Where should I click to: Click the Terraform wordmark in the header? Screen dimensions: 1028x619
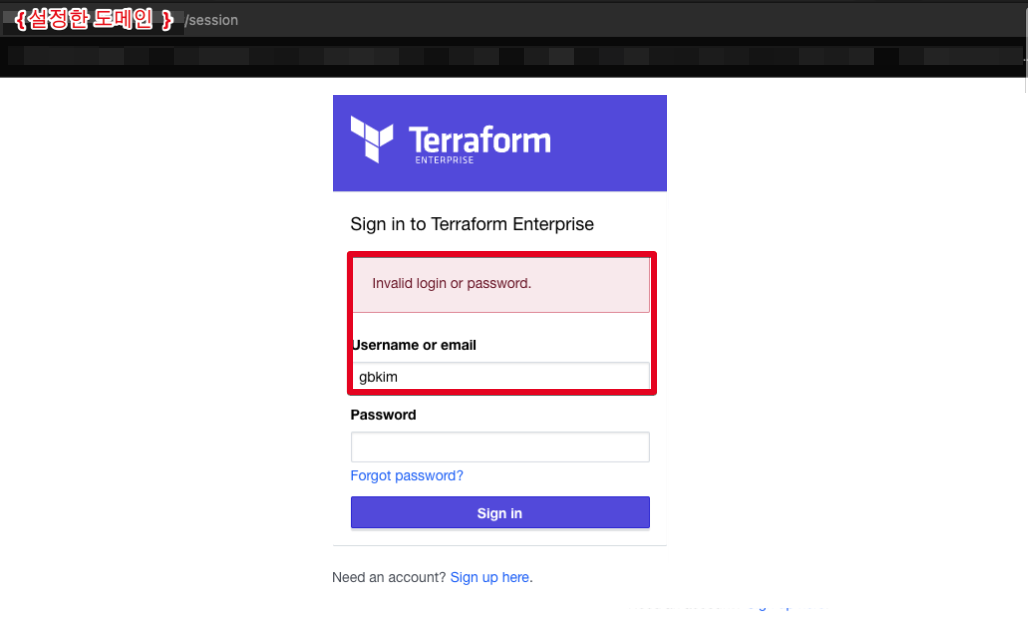[480, 138]
